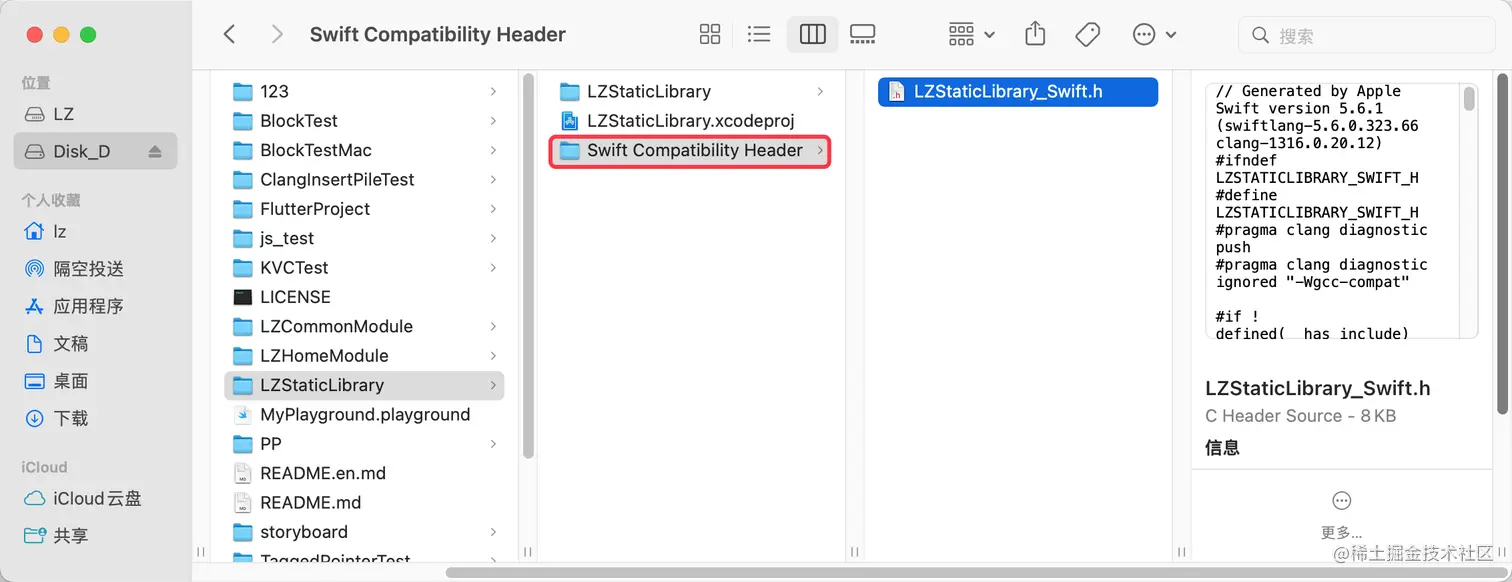This screenshot has width=1512, height=582.
Task: Select the LZHomeModule folder
Action: [365, 355]
